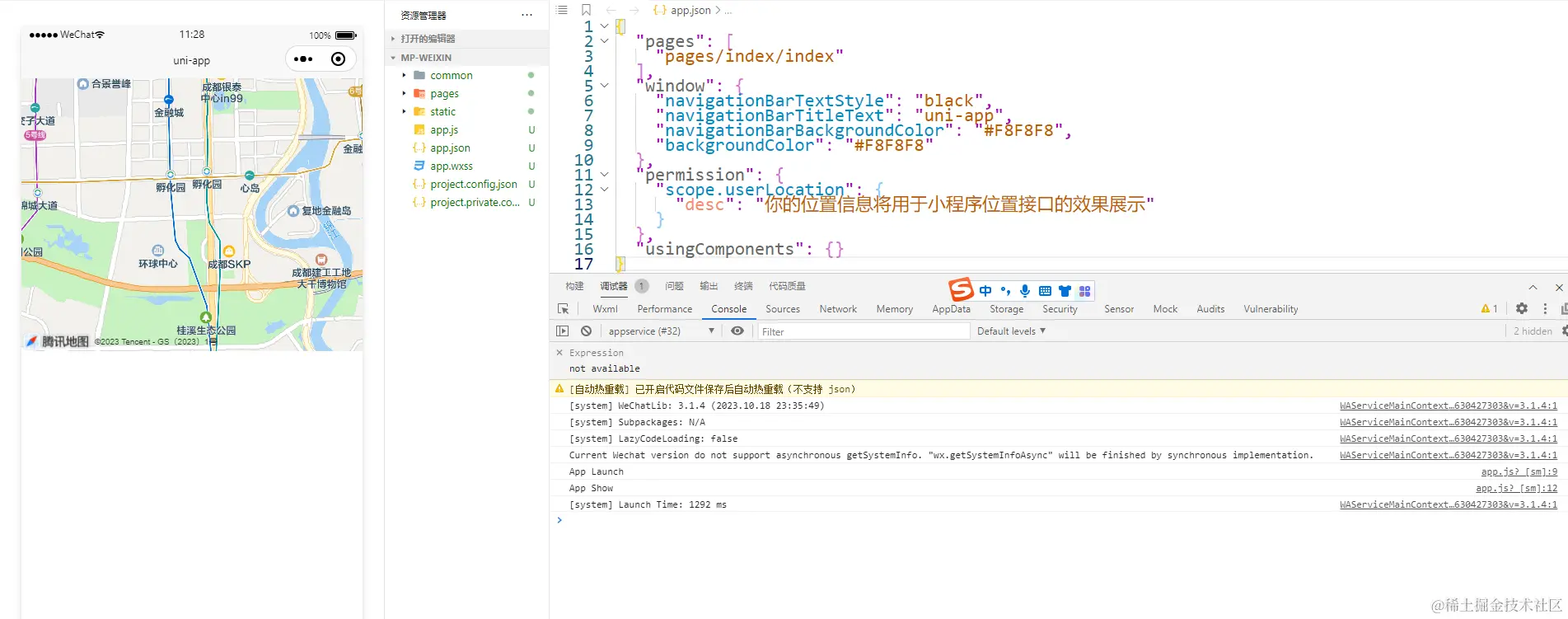Click the warning count indicator
The height and width of the screenshot is (619, 1568).
point(1489,308)
